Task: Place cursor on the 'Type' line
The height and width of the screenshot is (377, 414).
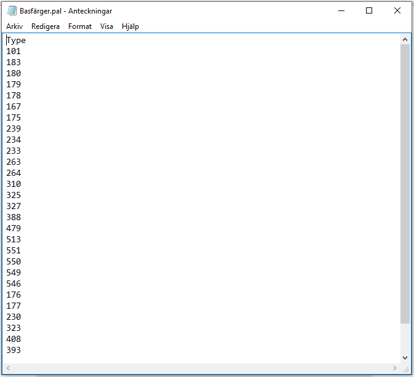Action: point(16,40)
